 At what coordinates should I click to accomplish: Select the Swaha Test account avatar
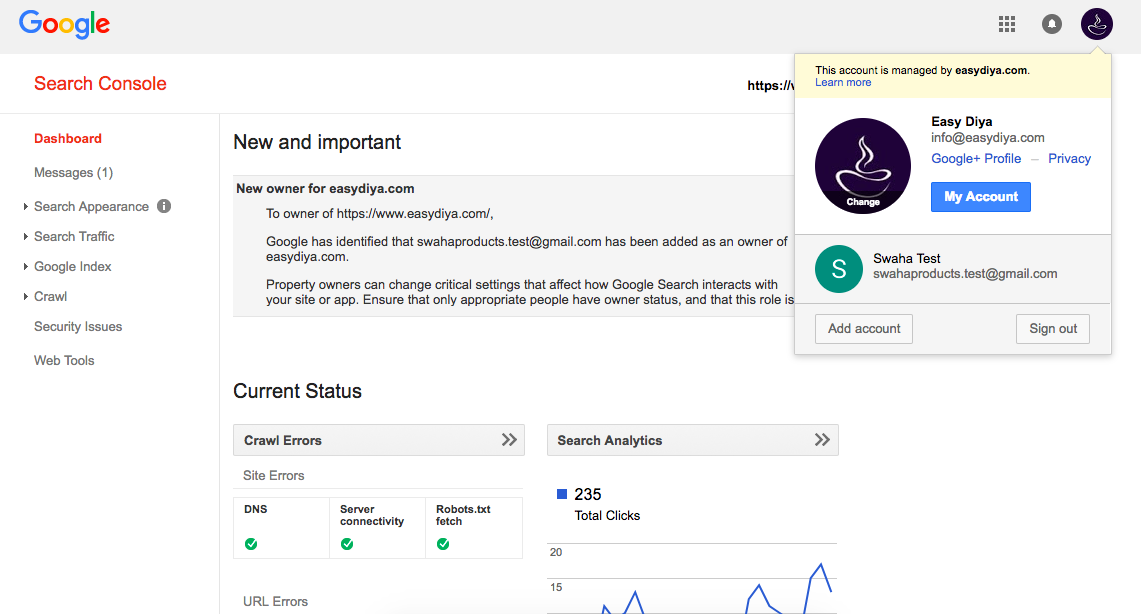click(838, 268)
